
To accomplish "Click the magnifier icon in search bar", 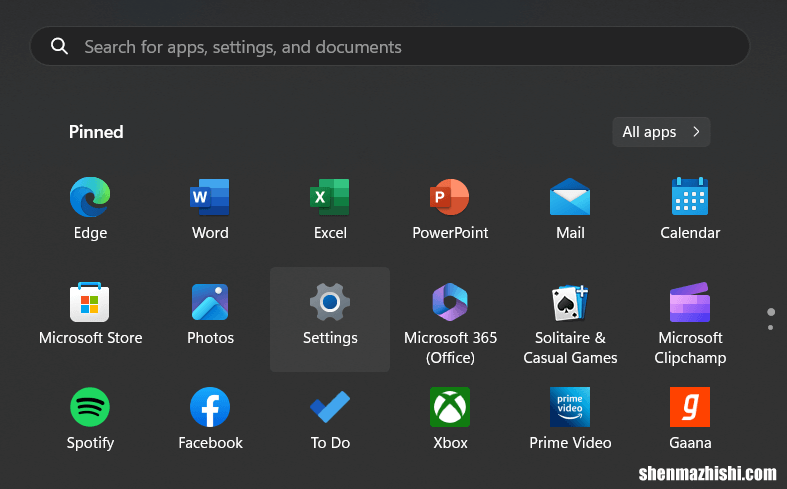I will 59,46.
